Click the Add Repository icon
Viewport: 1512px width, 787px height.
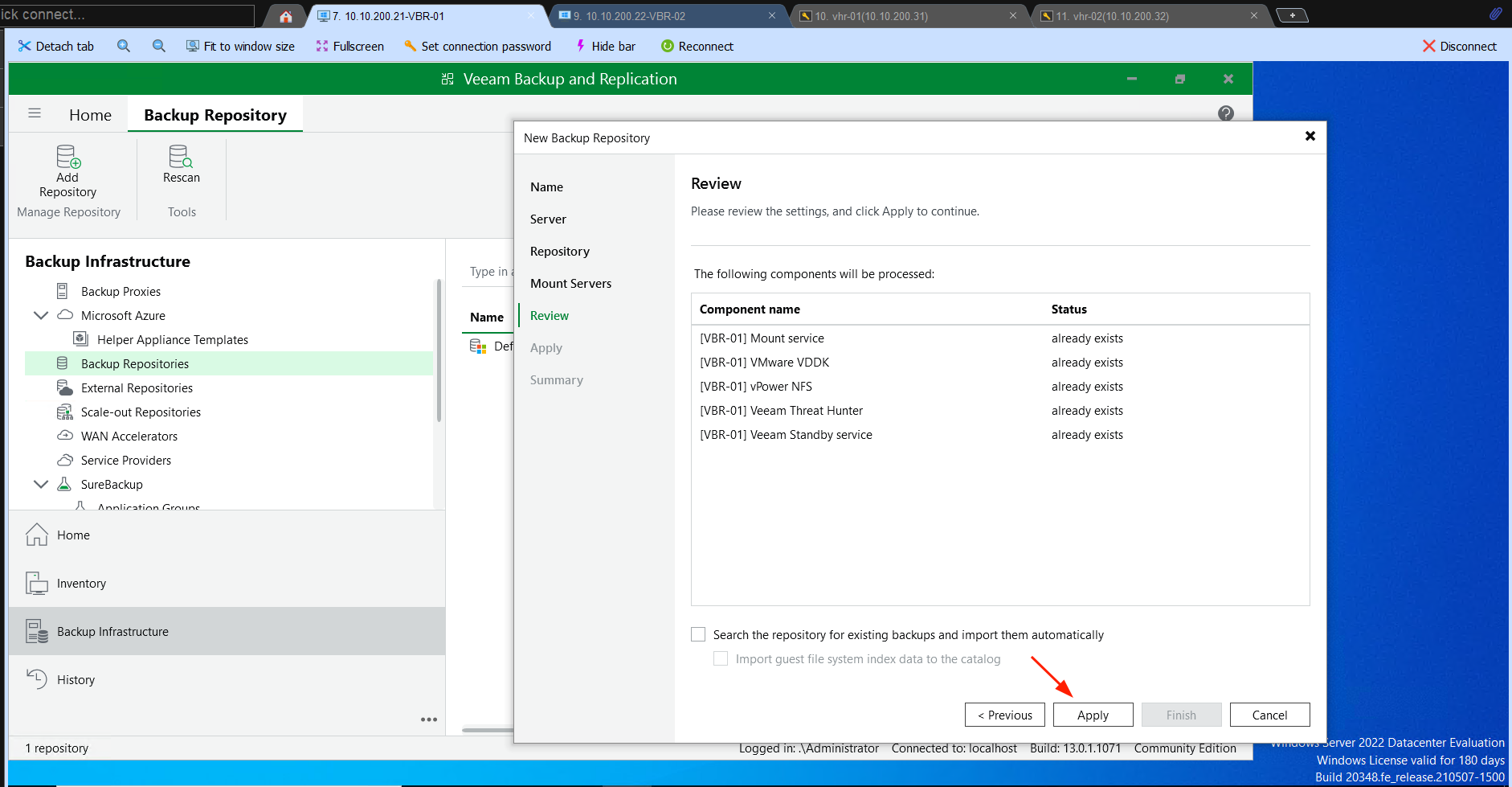tap(68, 156)
